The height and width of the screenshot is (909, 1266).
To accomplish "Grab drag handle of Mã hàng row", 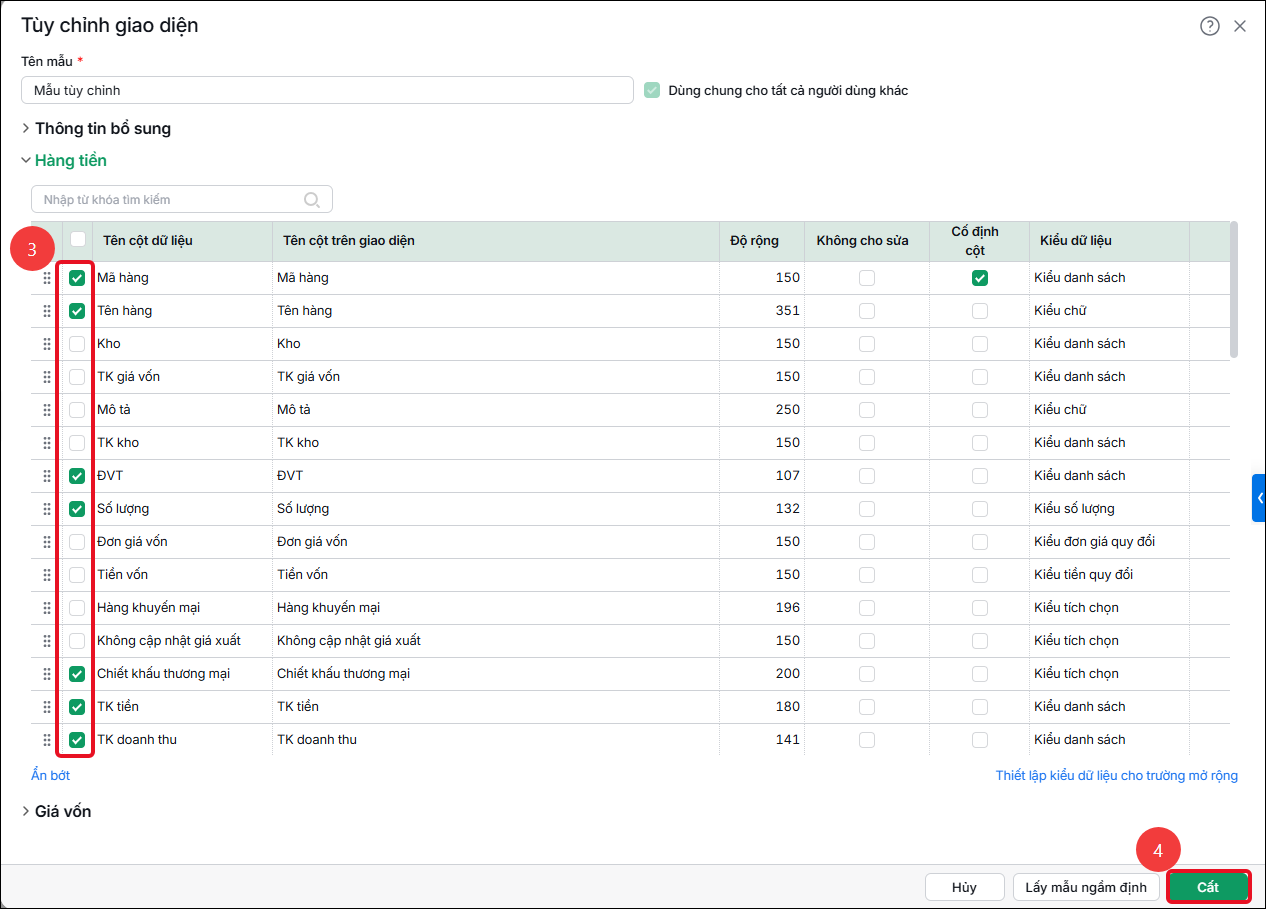I will 47,278.
